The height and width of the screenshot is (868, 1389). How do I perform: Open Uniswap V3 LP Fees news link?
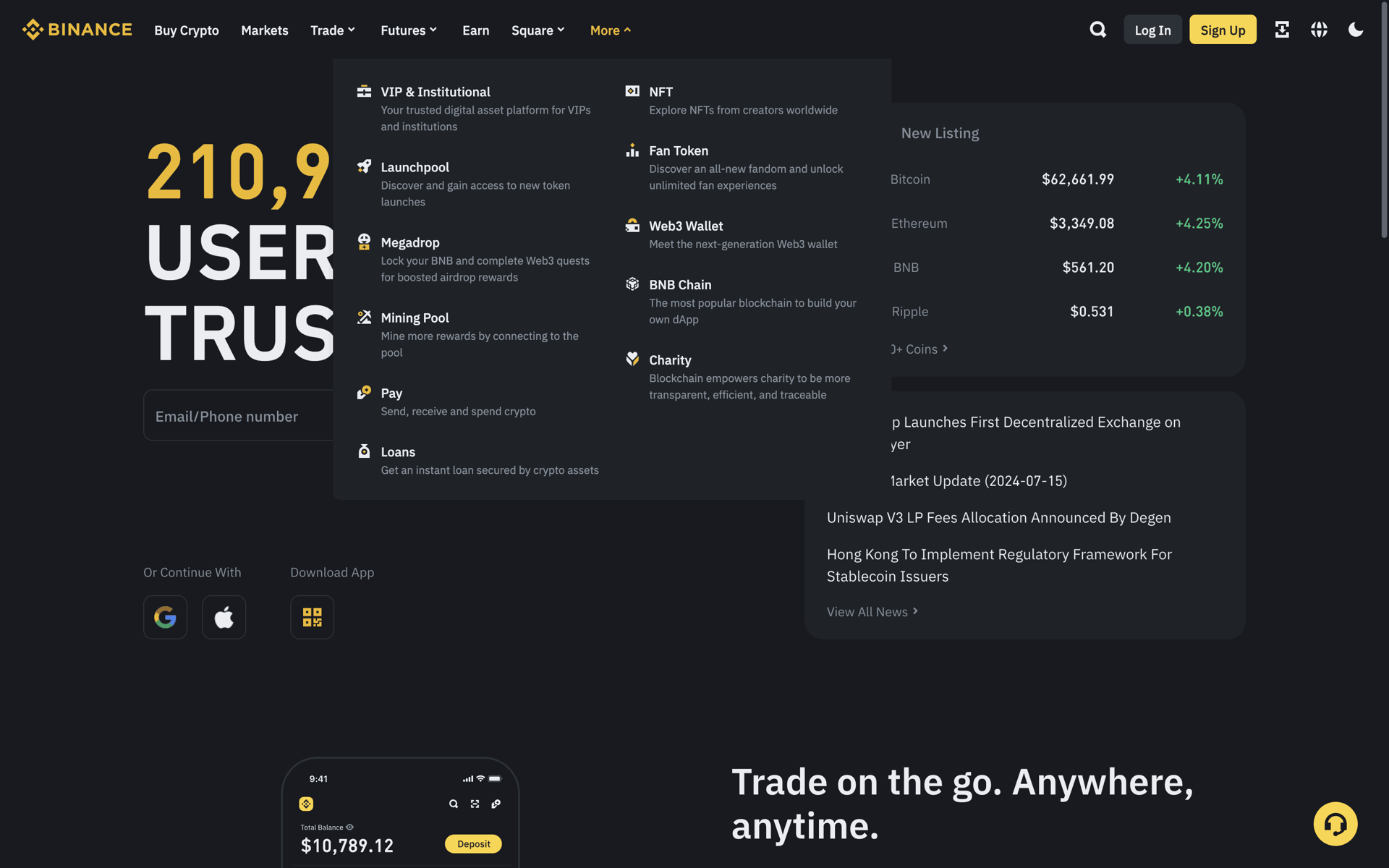[999, 517]
